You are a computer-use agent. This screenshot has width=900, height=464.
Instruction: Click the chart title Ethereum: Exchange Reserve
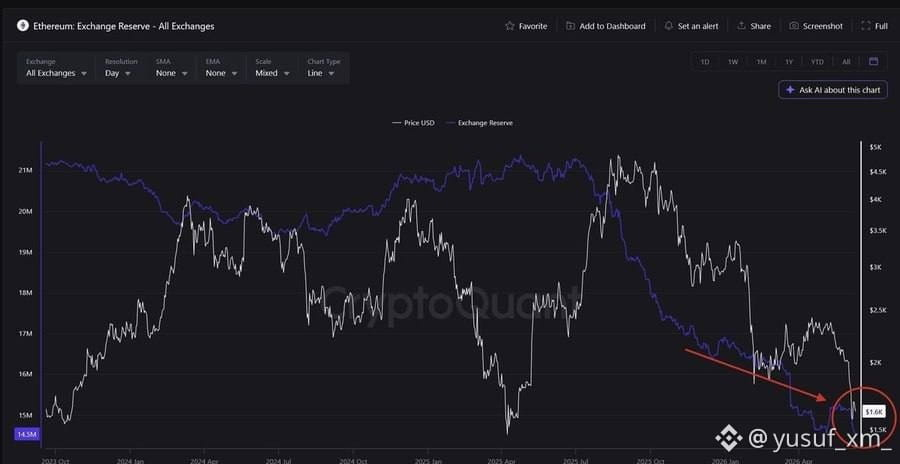click(x=123, y=26)
